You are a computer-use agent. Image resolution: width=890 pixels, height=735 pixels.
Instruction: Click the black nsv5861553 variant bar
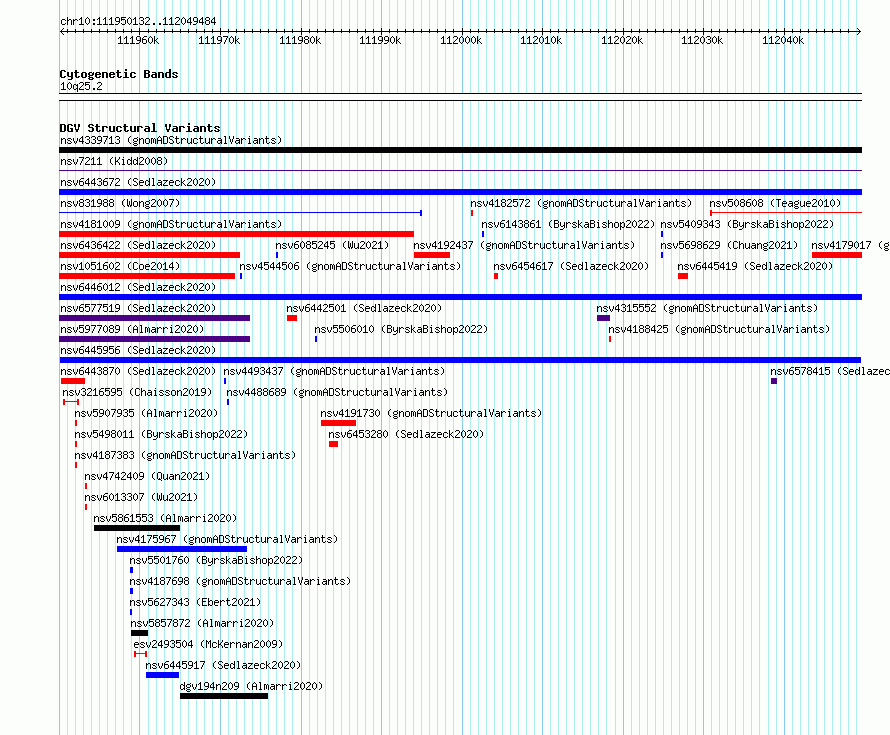(x=137, y=528)
